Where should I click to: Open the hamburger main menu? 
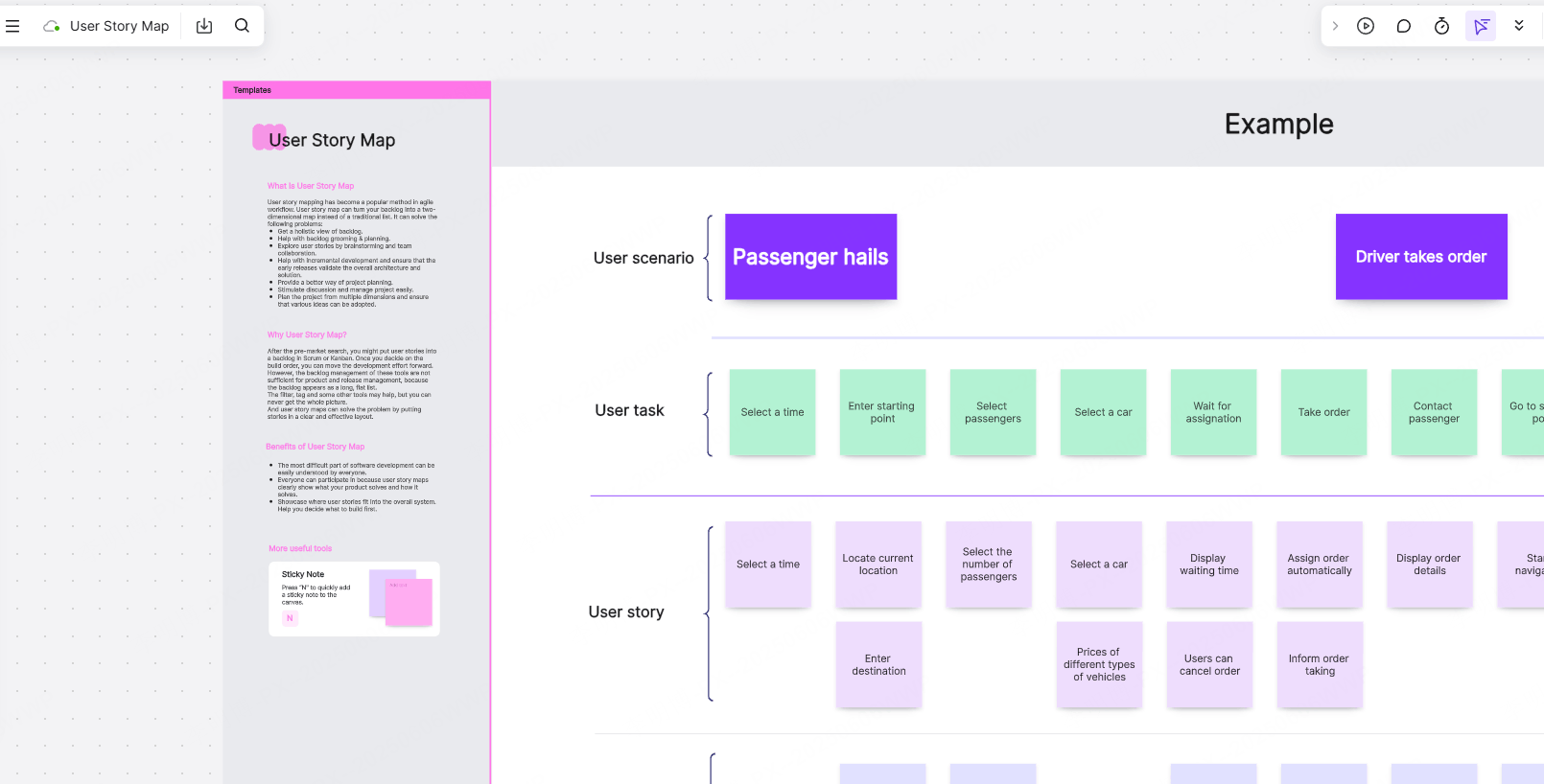point(12,26)
